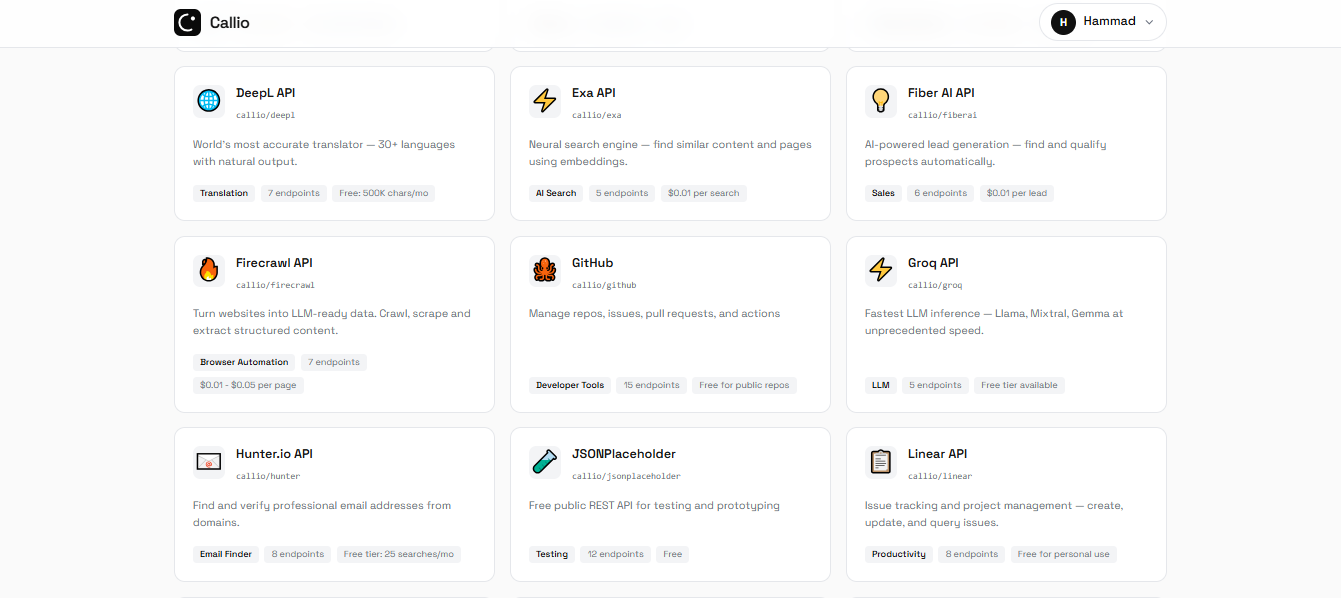This screenshot has width=1341, height=598.
Task: Click the Free: 500K chars/mo badge
Action: click(383, 193)
